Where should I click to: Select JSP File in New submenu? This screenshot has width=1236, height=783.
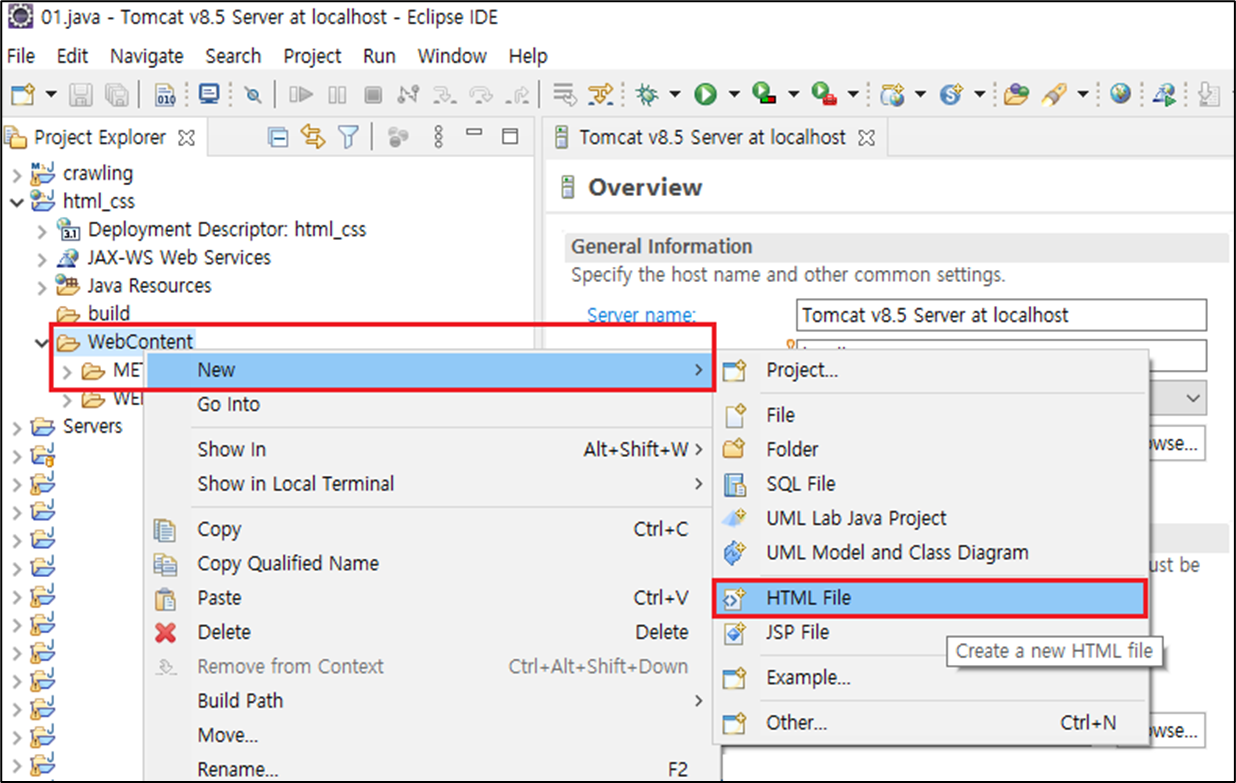click(930, 633)
